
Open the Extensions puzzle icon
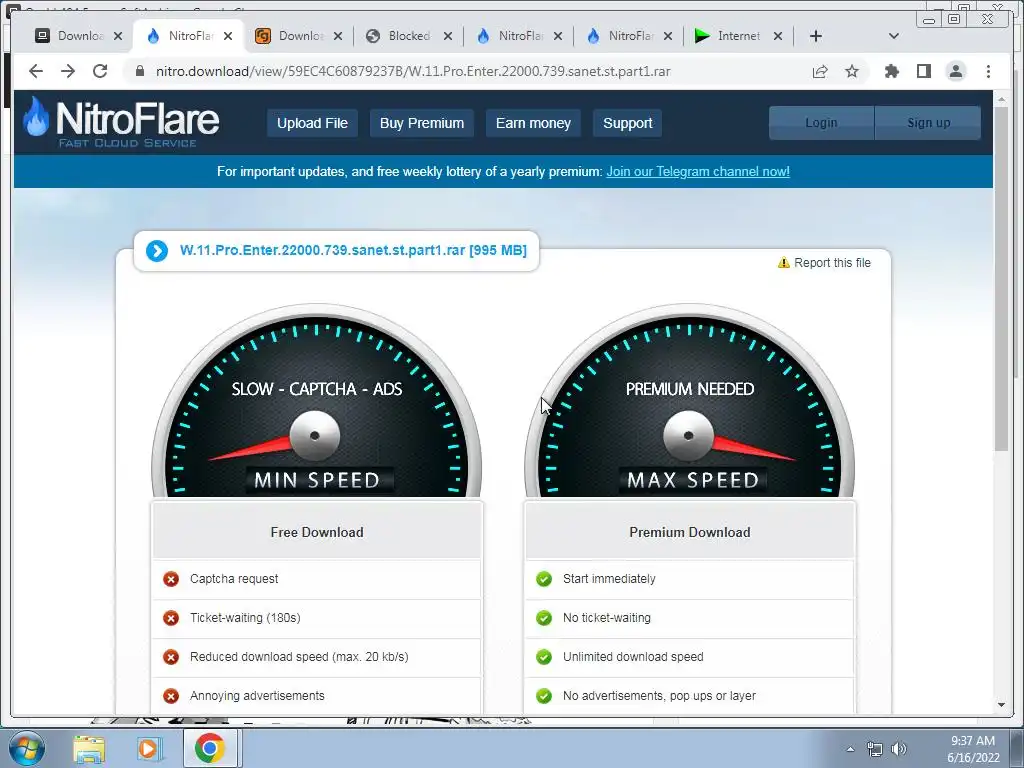click(x=891, y=71)
